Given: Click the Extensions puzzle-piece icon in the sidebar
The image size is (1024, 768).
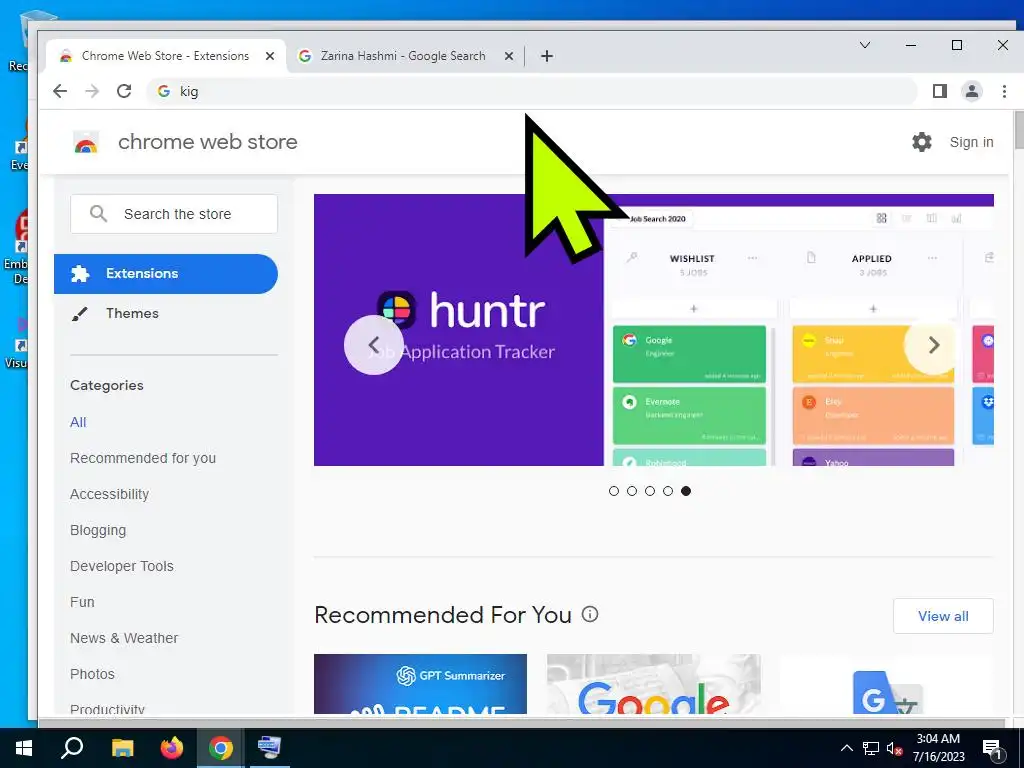Looking at the screenshot, I should (80, 274).
